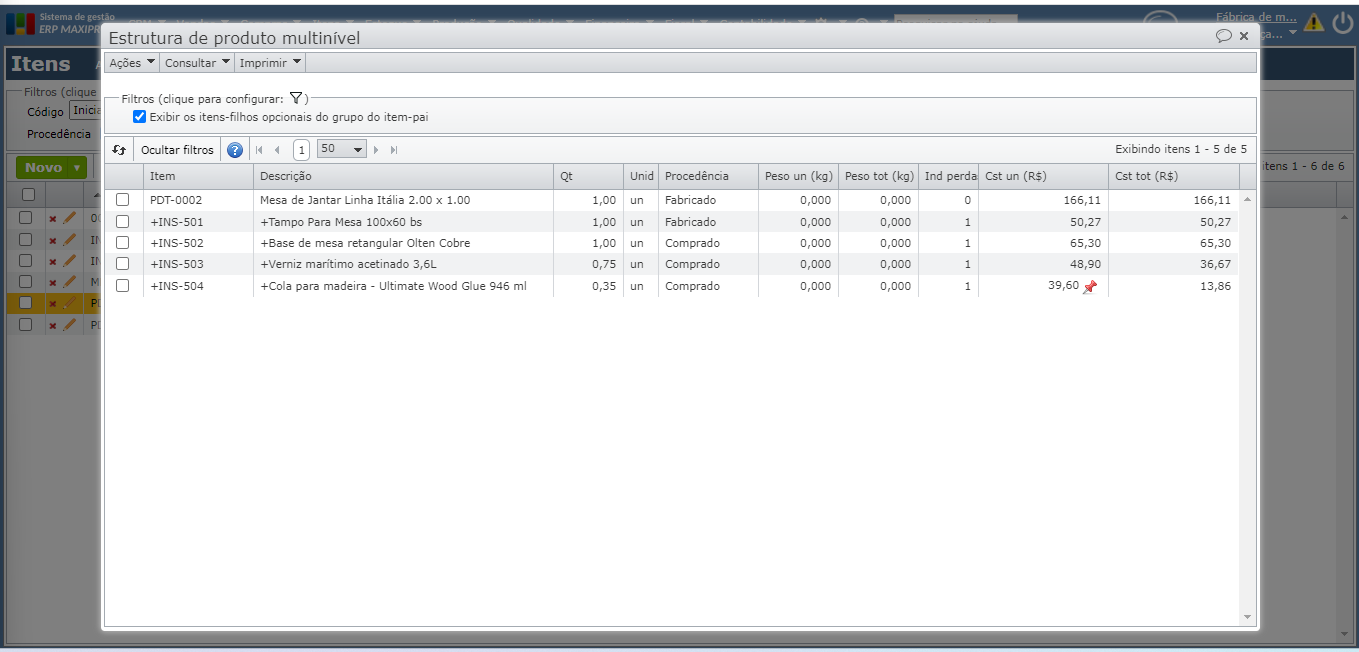Sort by Cst un (R$) column header
The height and width of the screenshot is (652, 1359).
pyautogui.click(x=1043, y=176)
